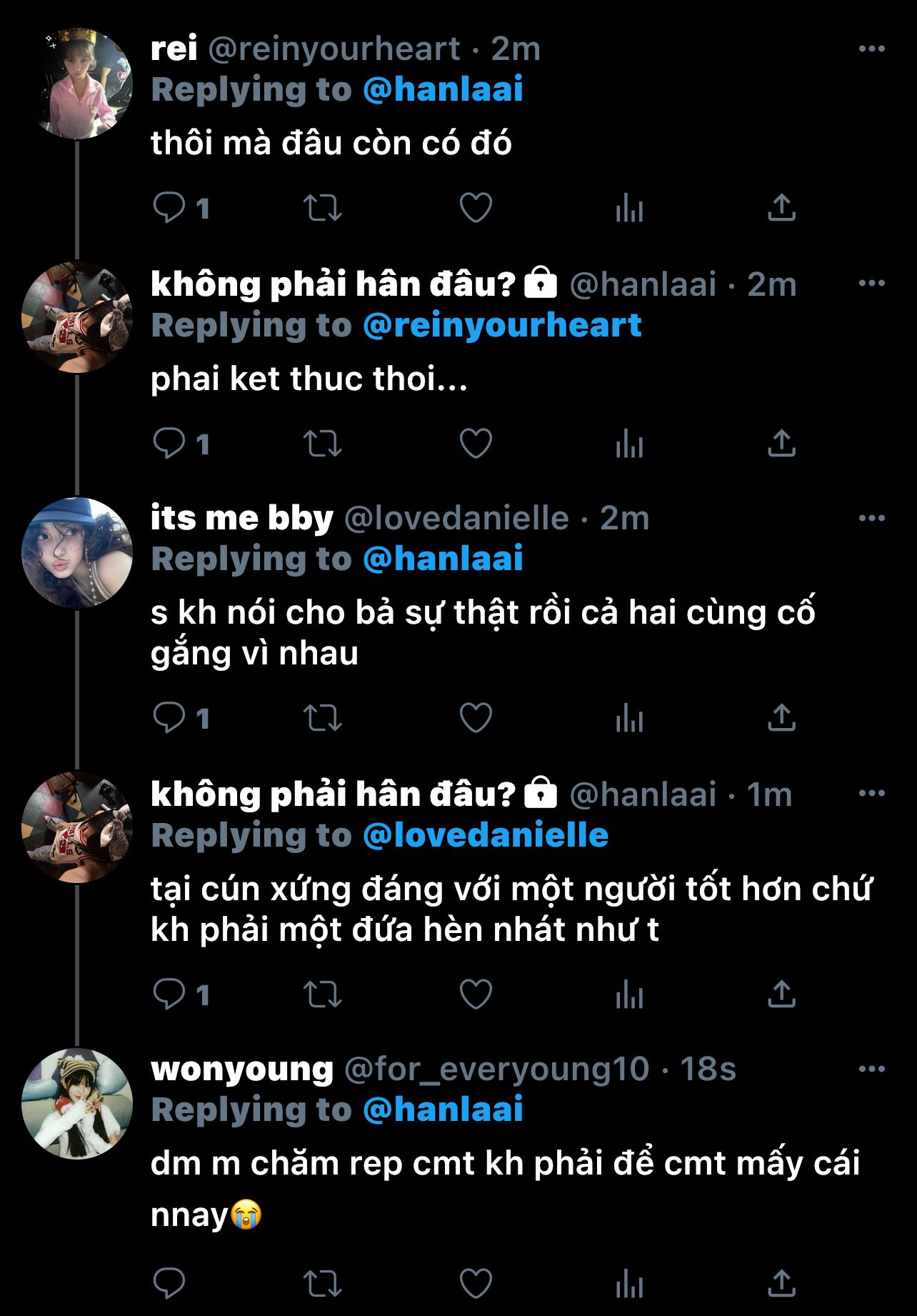Open more options on rei's tweet
Viewport: 917px width, 1316px height.
pyautogui.click(x=871, y=49)
